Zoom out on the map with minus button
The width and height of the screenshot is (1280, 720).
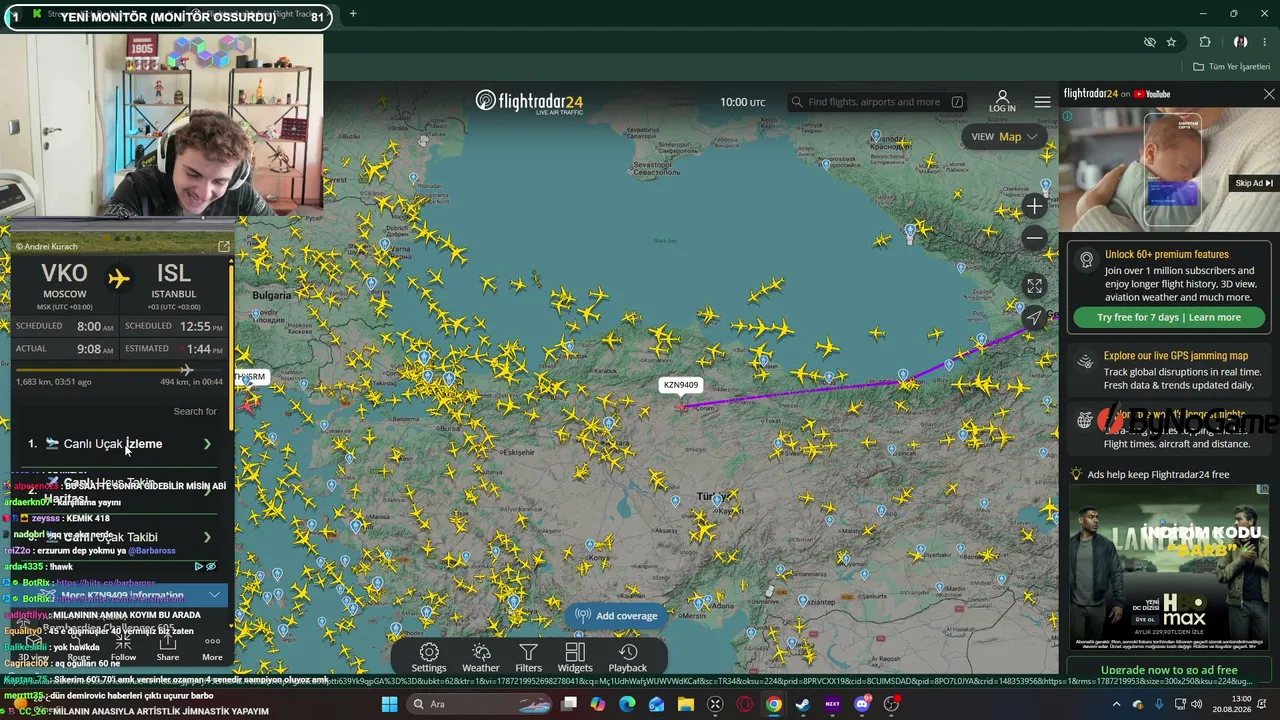click(1034, 238)
